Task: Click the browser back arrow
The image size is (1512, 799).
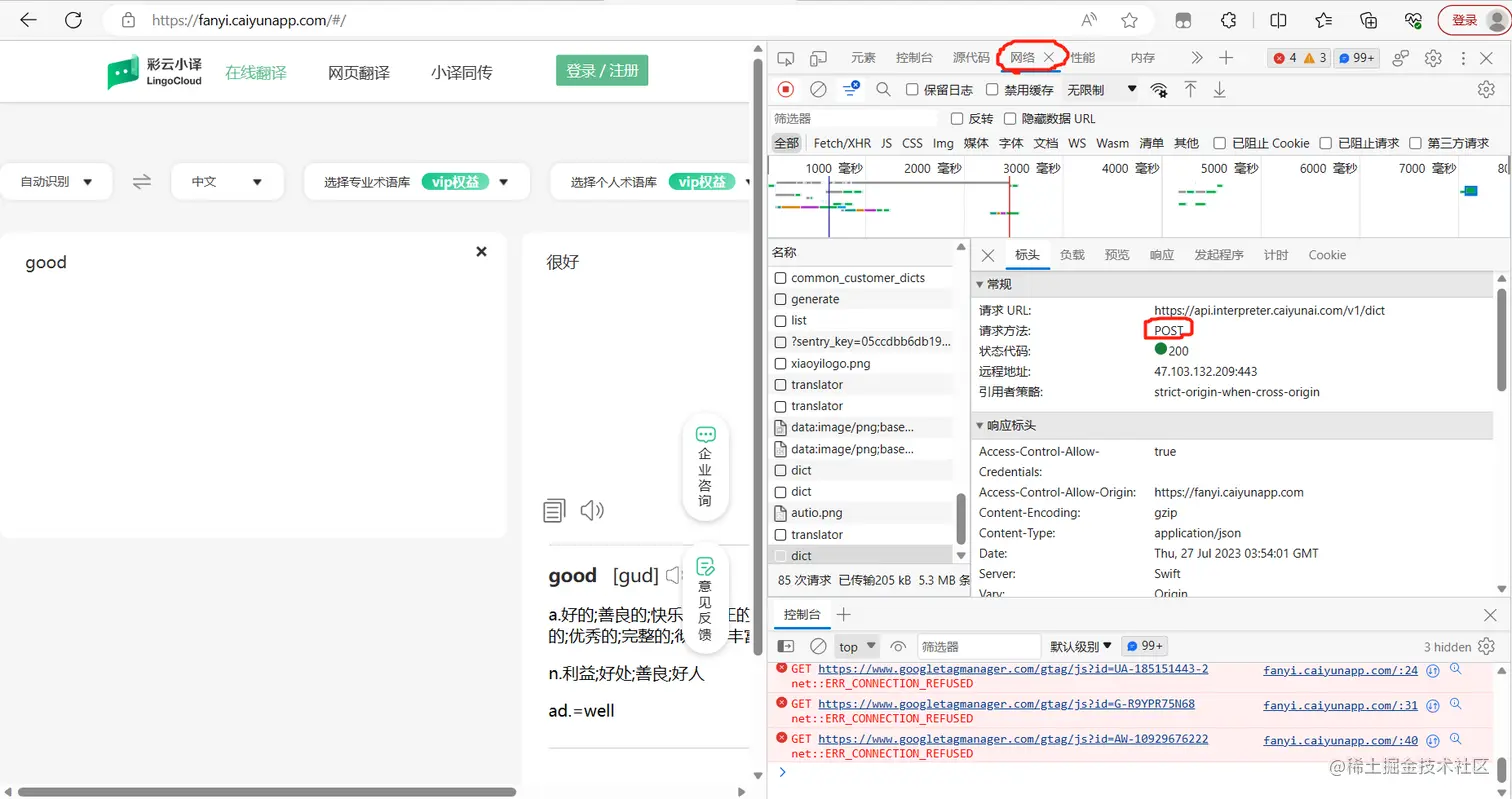Action: (x=28, y=20)
